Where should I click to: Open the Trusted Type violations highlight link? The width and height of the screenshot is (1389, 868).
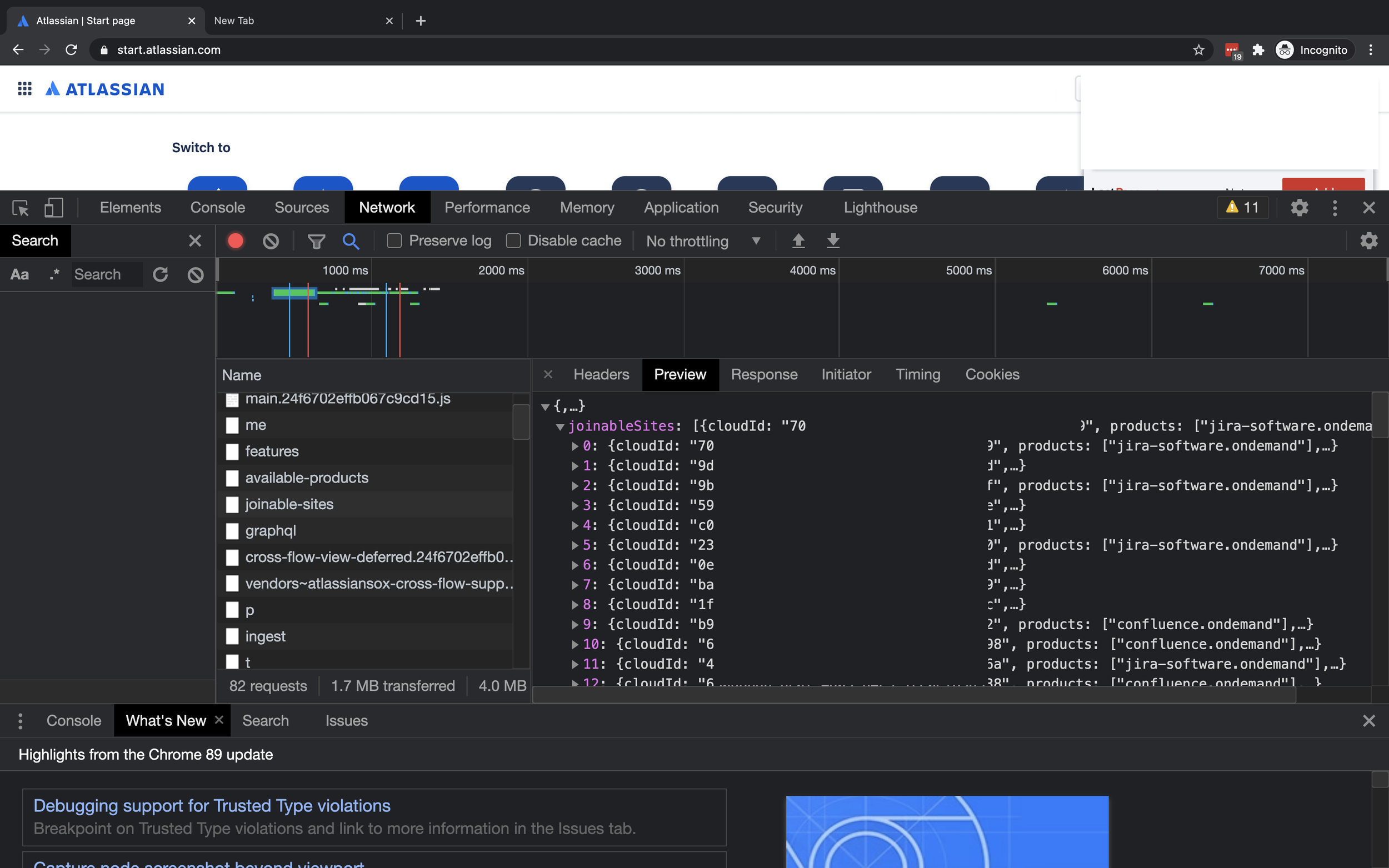tap(212, 805)
